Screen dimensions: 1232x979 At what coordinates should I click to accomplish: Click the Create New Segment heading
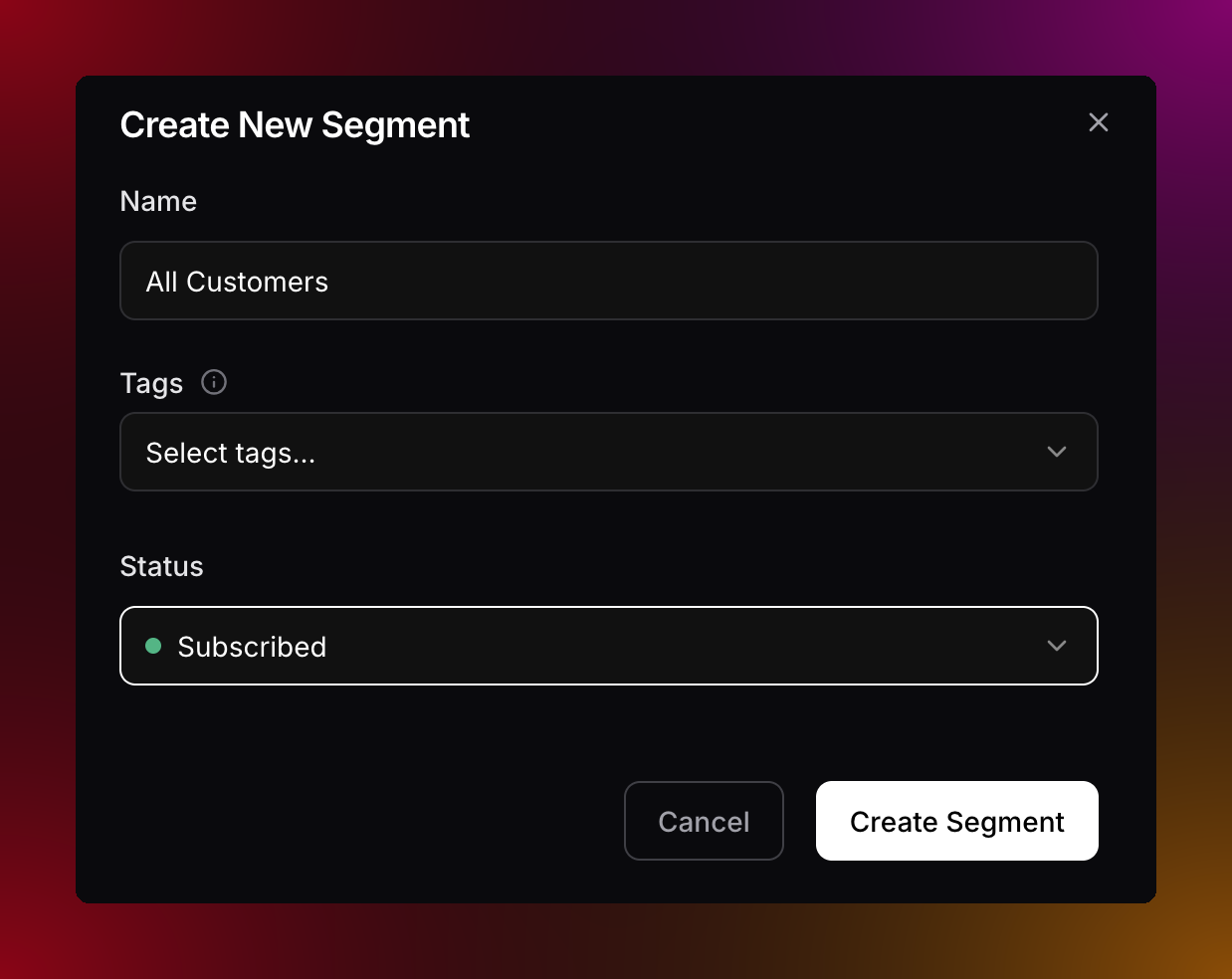tap(295, 125)
